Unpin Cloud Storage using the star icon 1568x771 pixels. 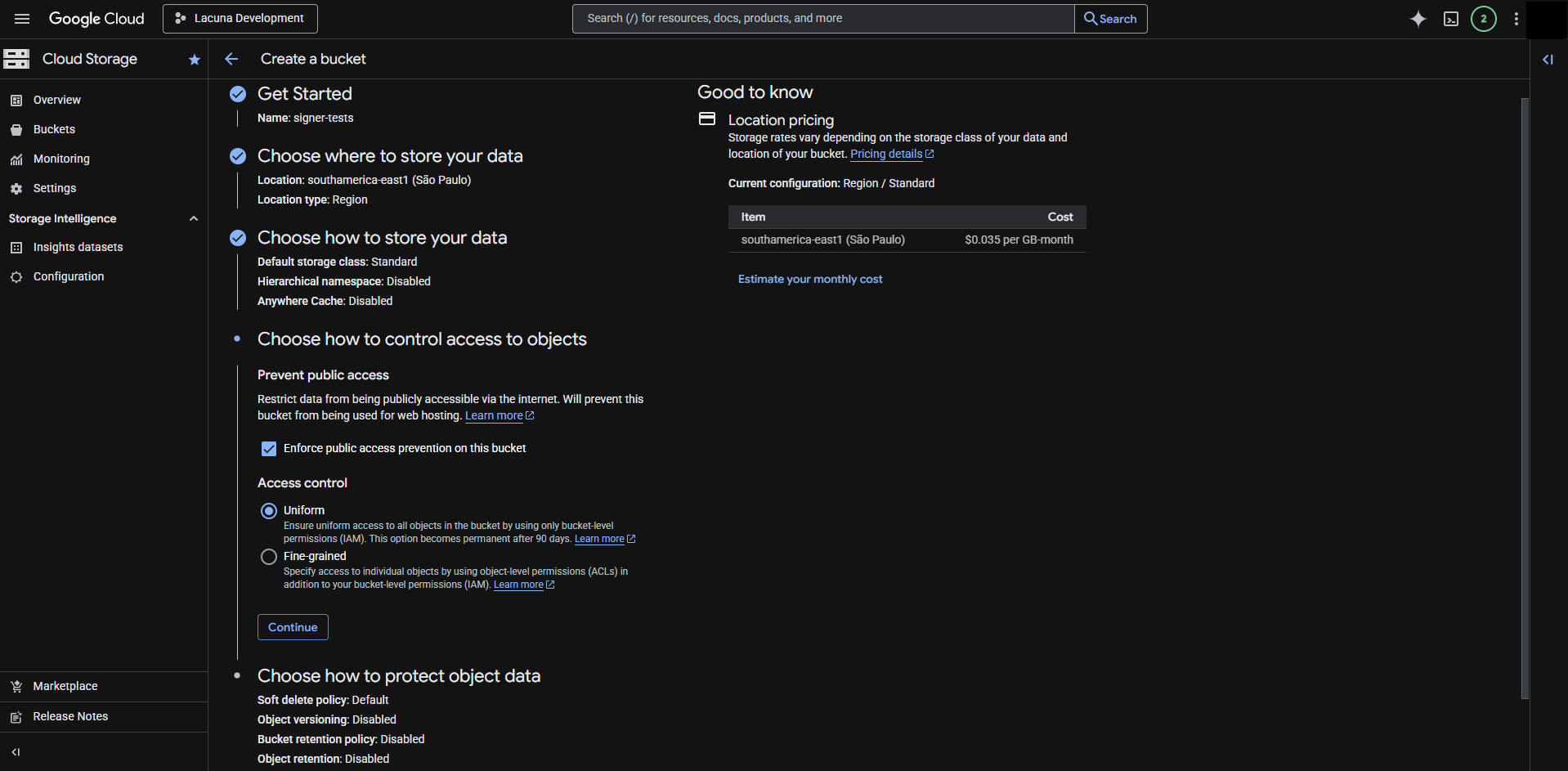tap(194, 60)
